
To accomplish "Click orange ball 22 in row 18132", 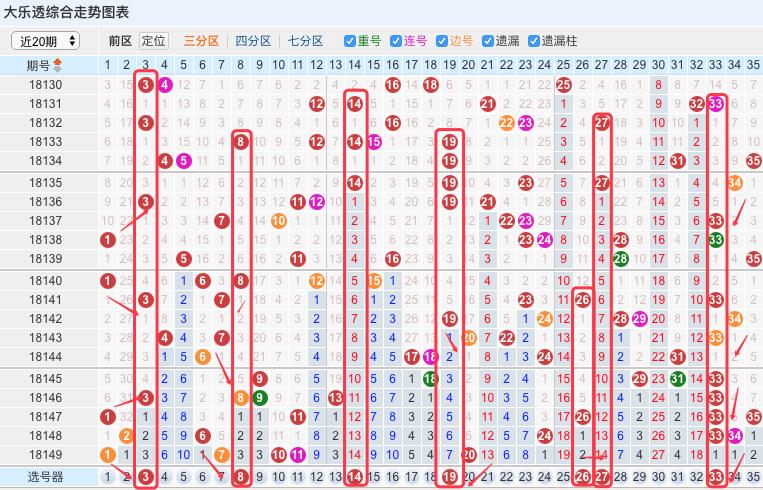I will tap(507, 123).
